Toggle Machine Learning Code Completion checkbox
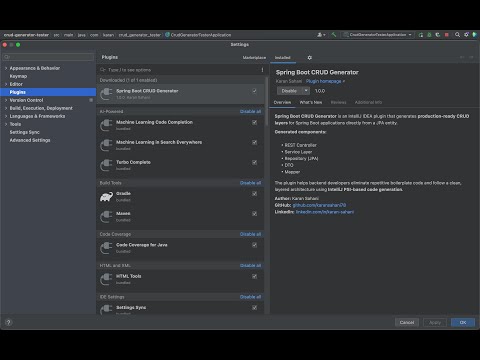This screenshot has width=480, height=360. pyautogui.click(x=254, y=122)
